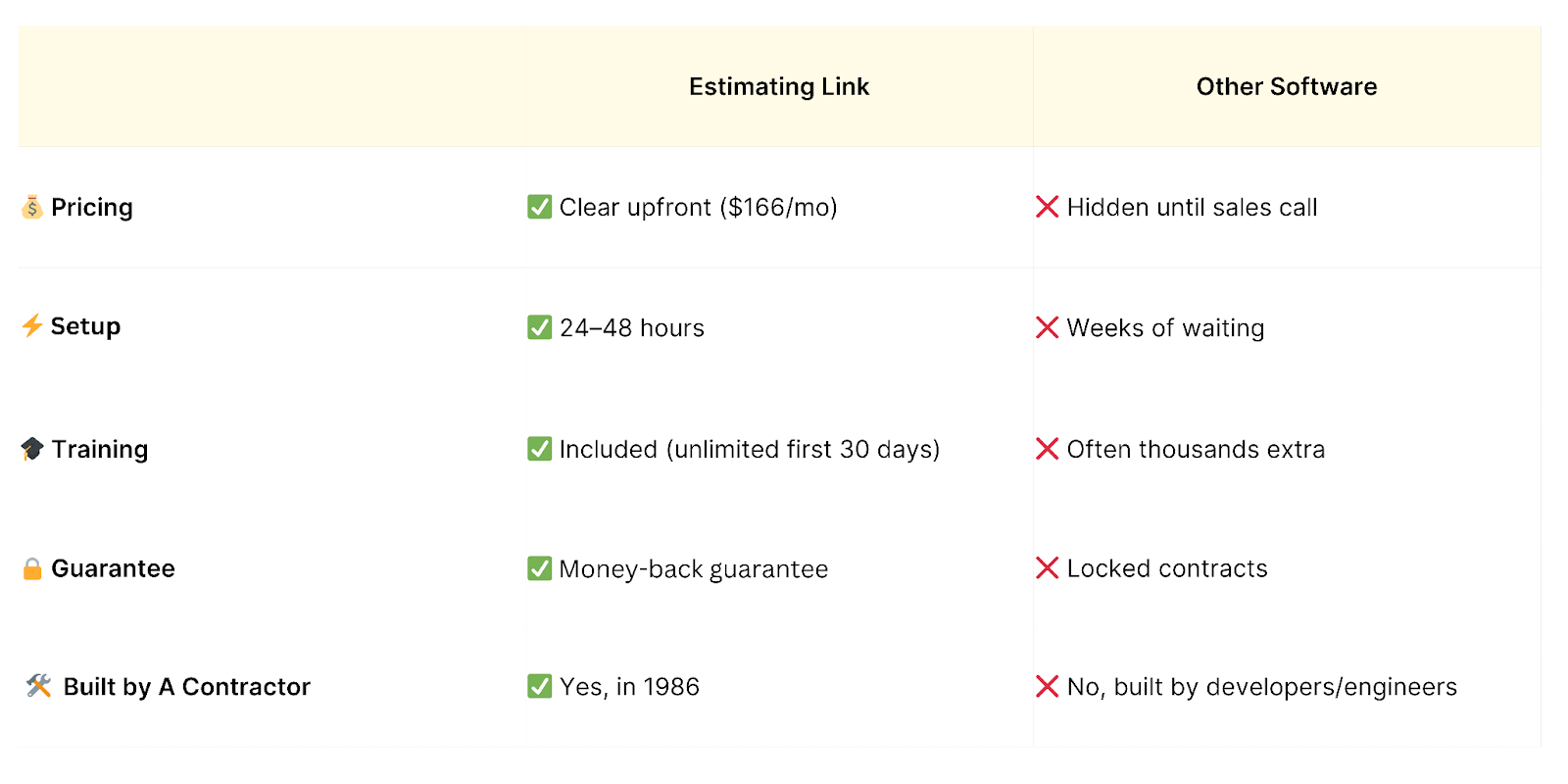The image size is (1568, 784).
Task: Click the Guarantee row label
Action: (x=113, y=568)
